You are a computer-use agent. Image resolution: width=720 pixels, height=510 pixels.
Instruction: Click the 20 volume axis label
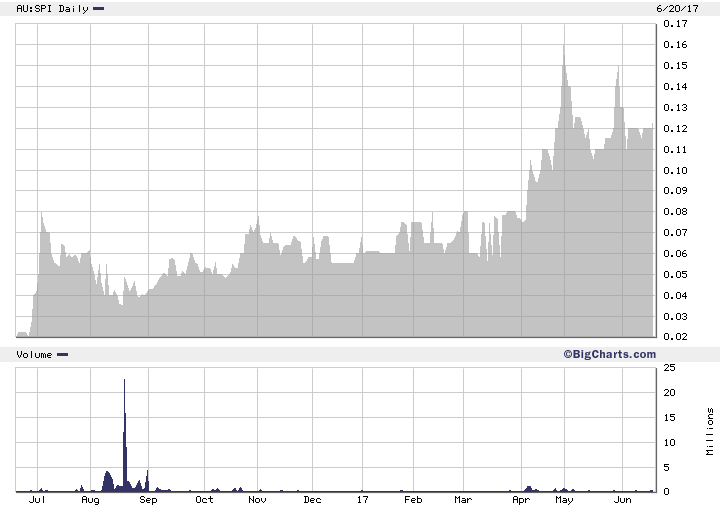(x=669, y=392)
